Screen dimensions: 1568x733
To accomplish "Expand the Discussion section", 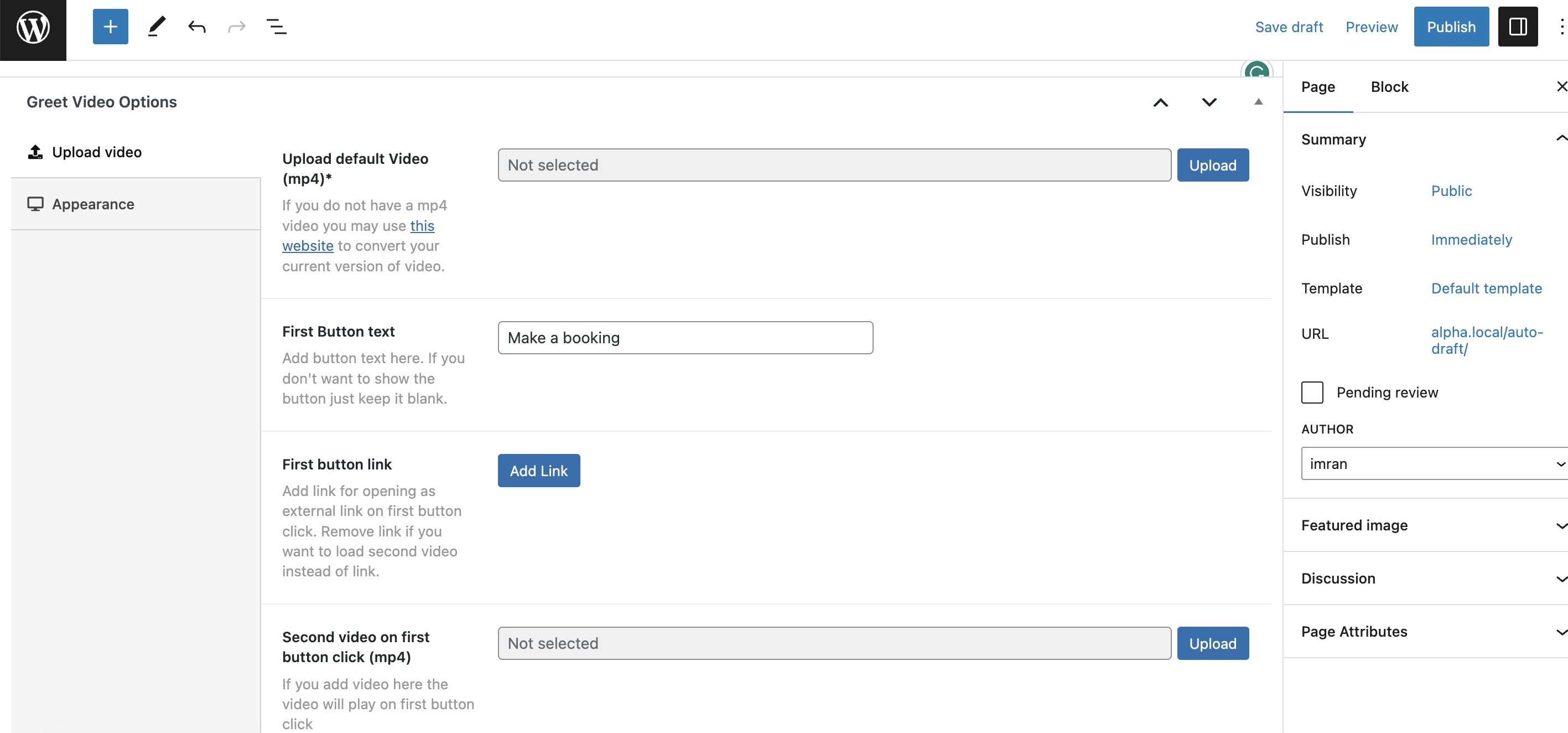I will 1425,578.
